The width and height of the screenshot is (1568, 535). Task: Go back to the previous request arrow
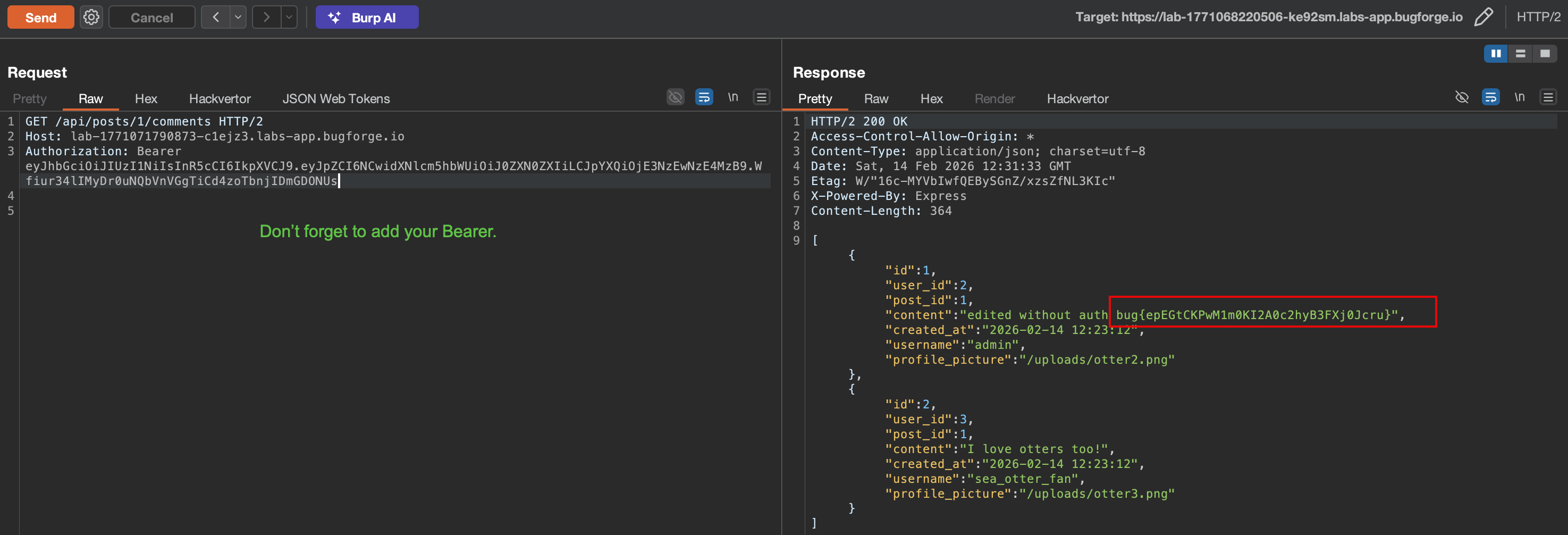[x=215, y=17]
